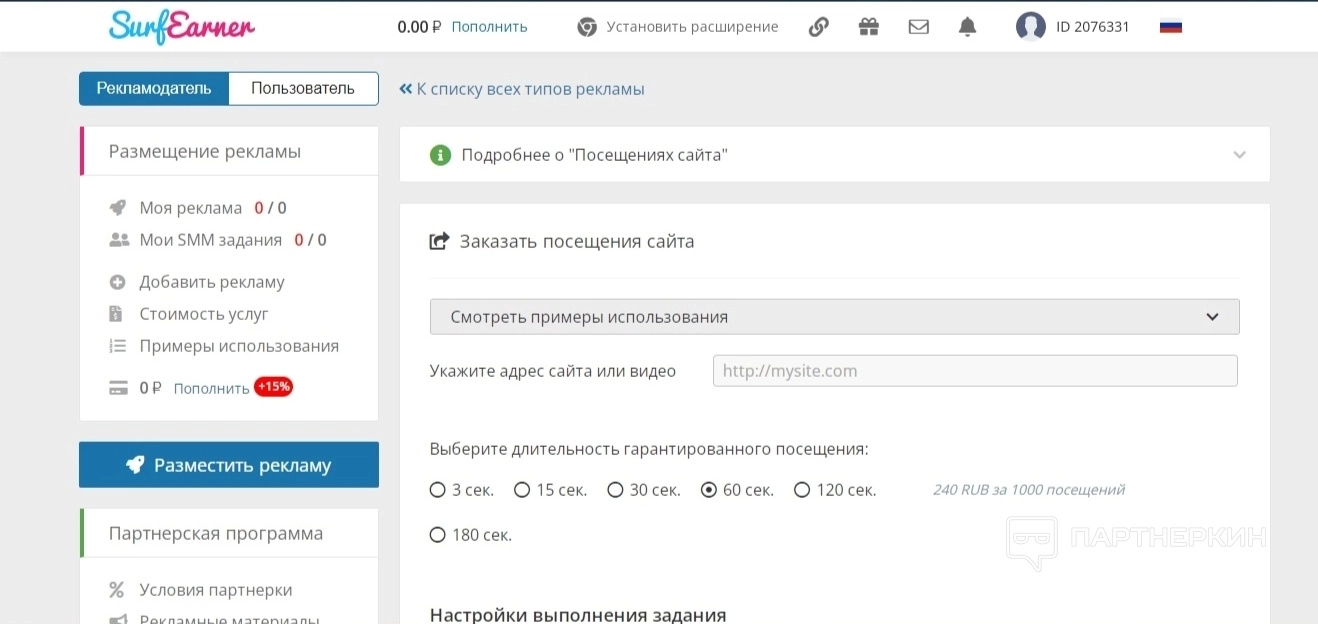Image resolution: width=1318 pixels, height=624 pixels.
Task: Focus the site address input field
Action: (x=975, y=371)
